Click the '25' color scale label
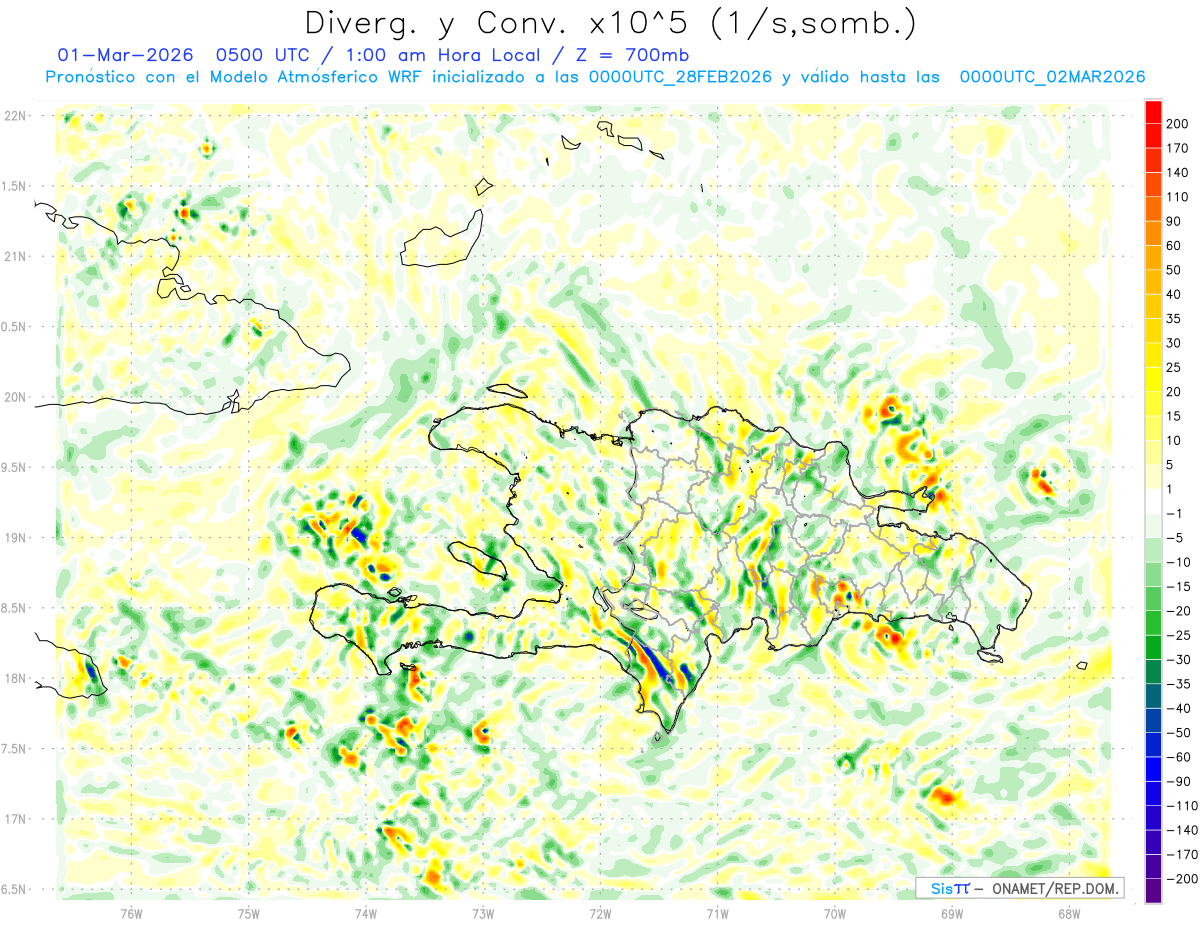This screenshot has width=1200, height=927. coord(1174,367)
